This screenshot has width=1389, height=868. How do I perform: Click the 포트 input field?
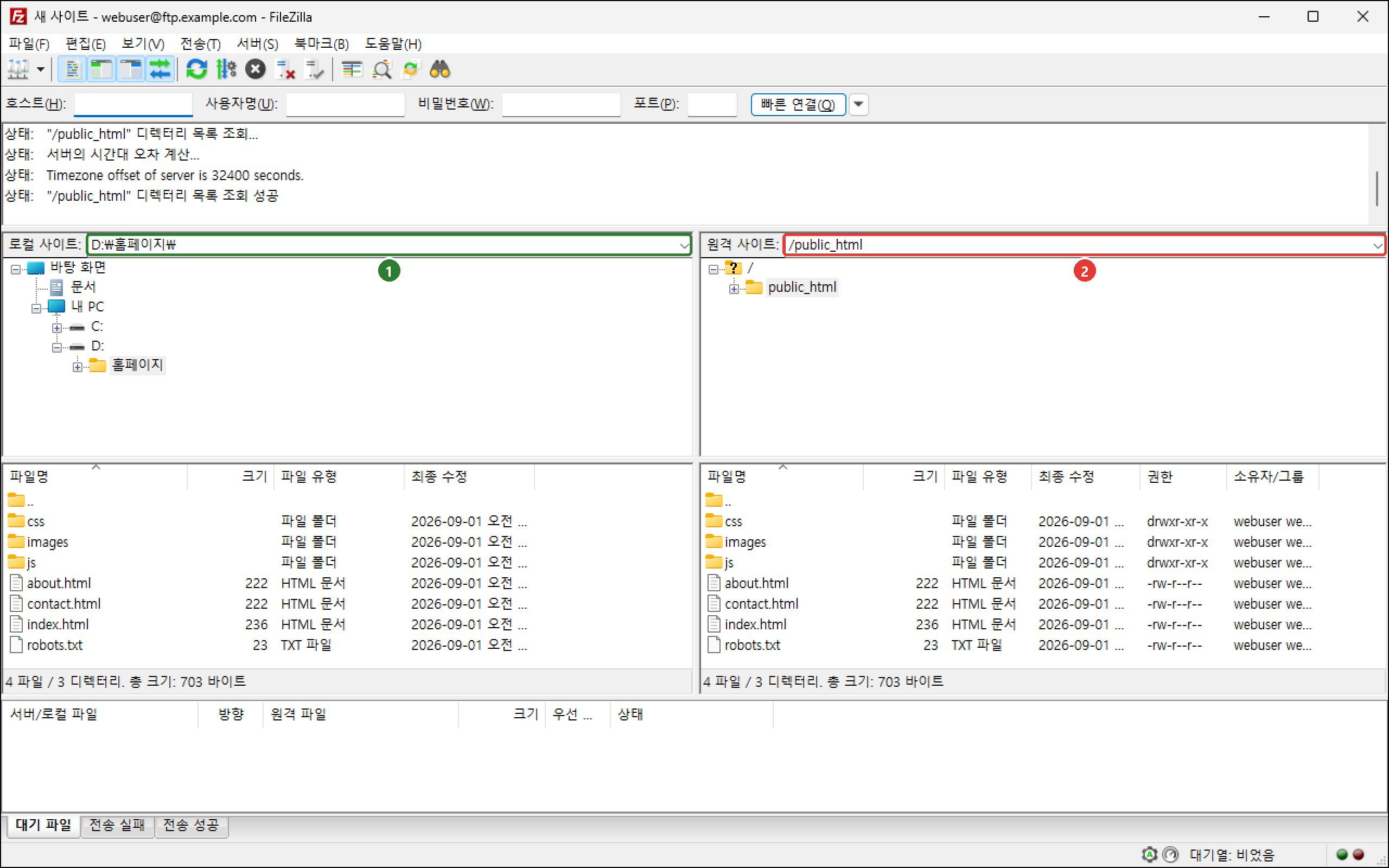pos(712,105)
